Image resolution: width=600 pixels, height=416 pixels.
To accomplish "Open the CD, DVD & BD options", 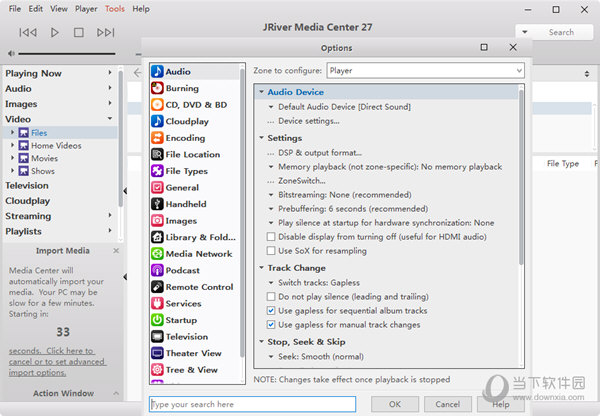I will click(x=195, y=104).
